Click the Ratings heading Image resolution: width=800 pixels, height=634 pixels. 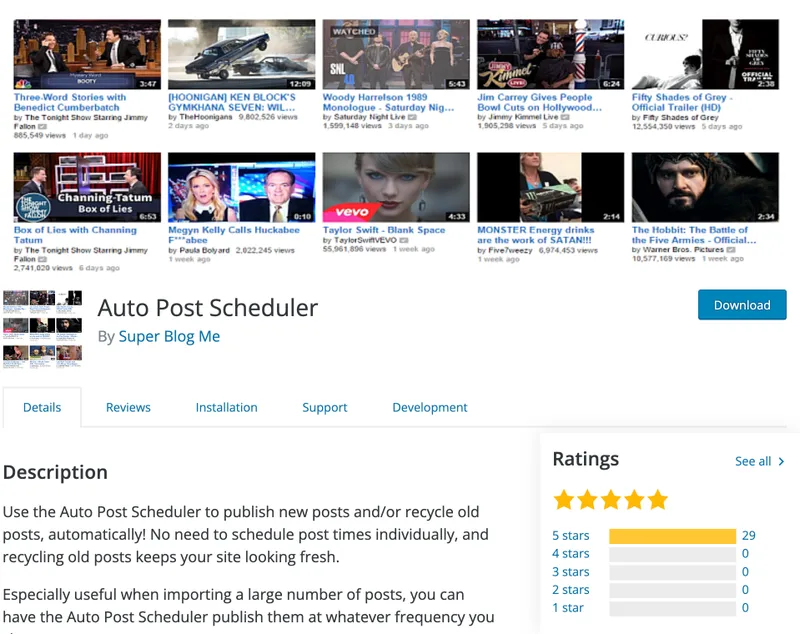point(586,459)
